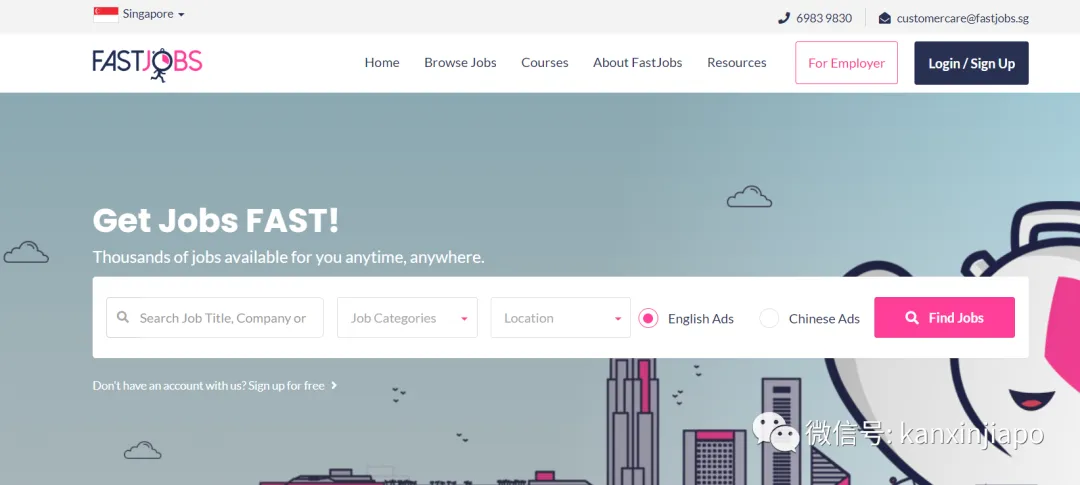Expand the Location dropdown
1080x485 pixels.
point(561,318)
